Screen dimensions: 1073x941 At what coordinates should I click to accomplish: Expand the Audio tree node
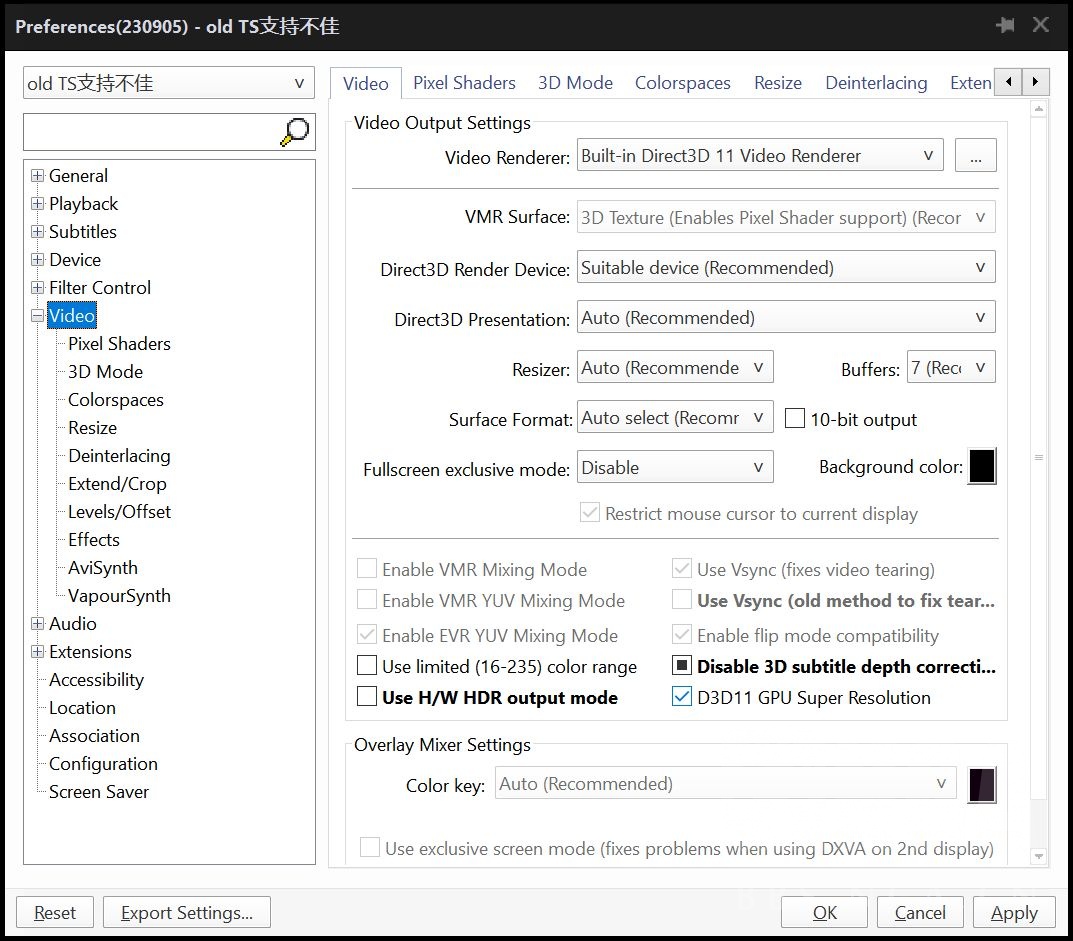pos(38,624)
